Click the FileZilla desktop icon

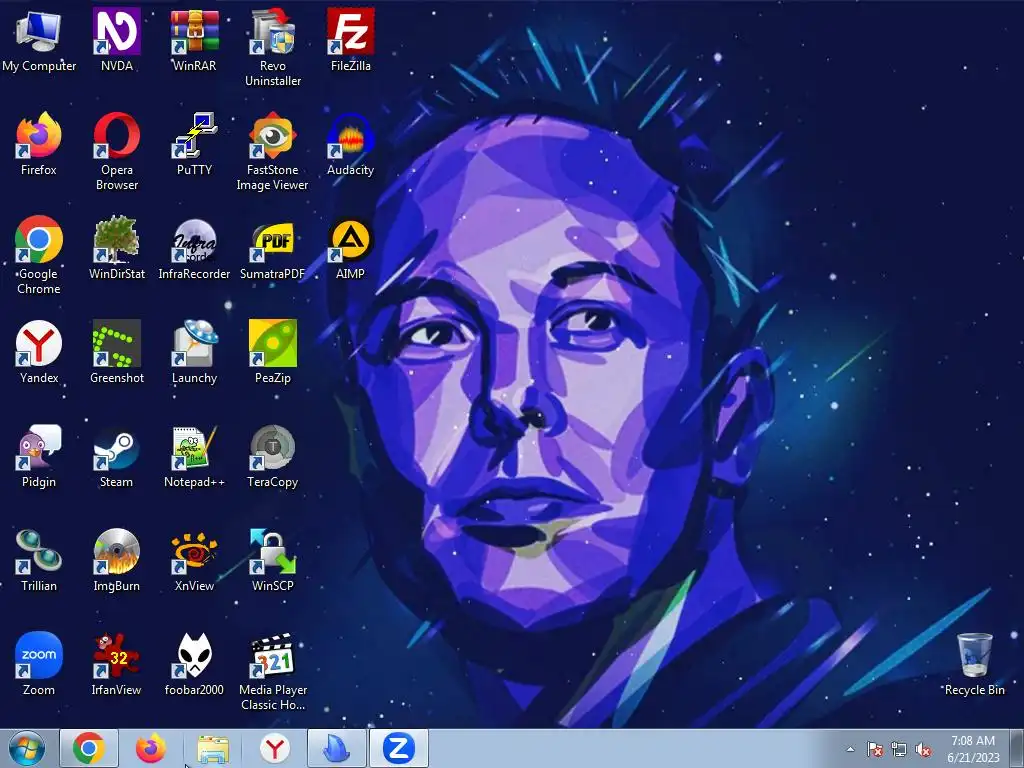(x=350, y=31)
